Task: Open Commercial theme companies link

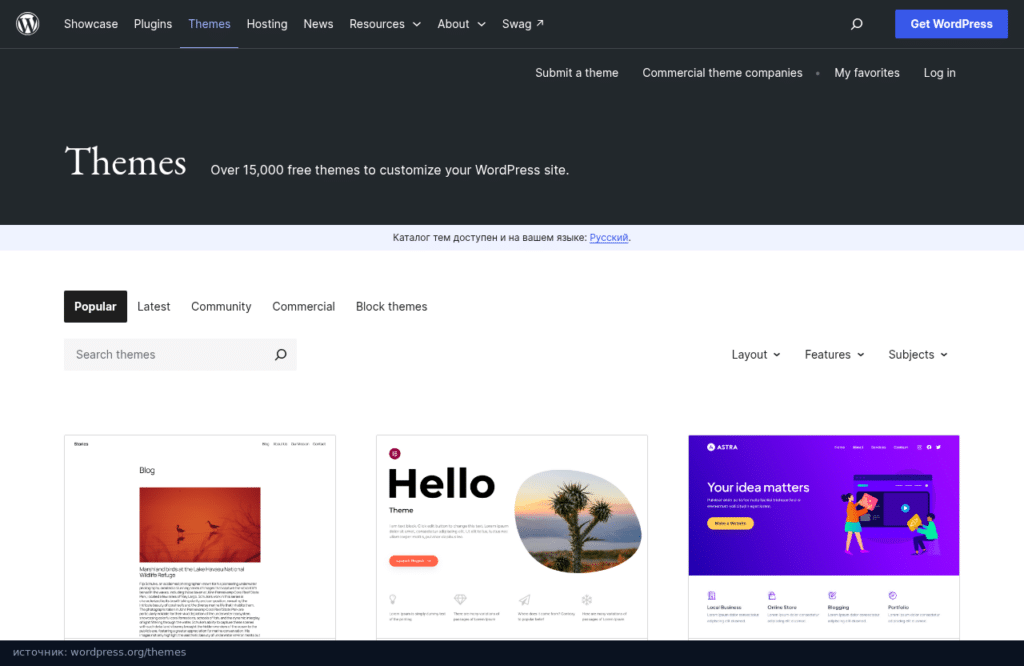Action: tap(722, 72)
